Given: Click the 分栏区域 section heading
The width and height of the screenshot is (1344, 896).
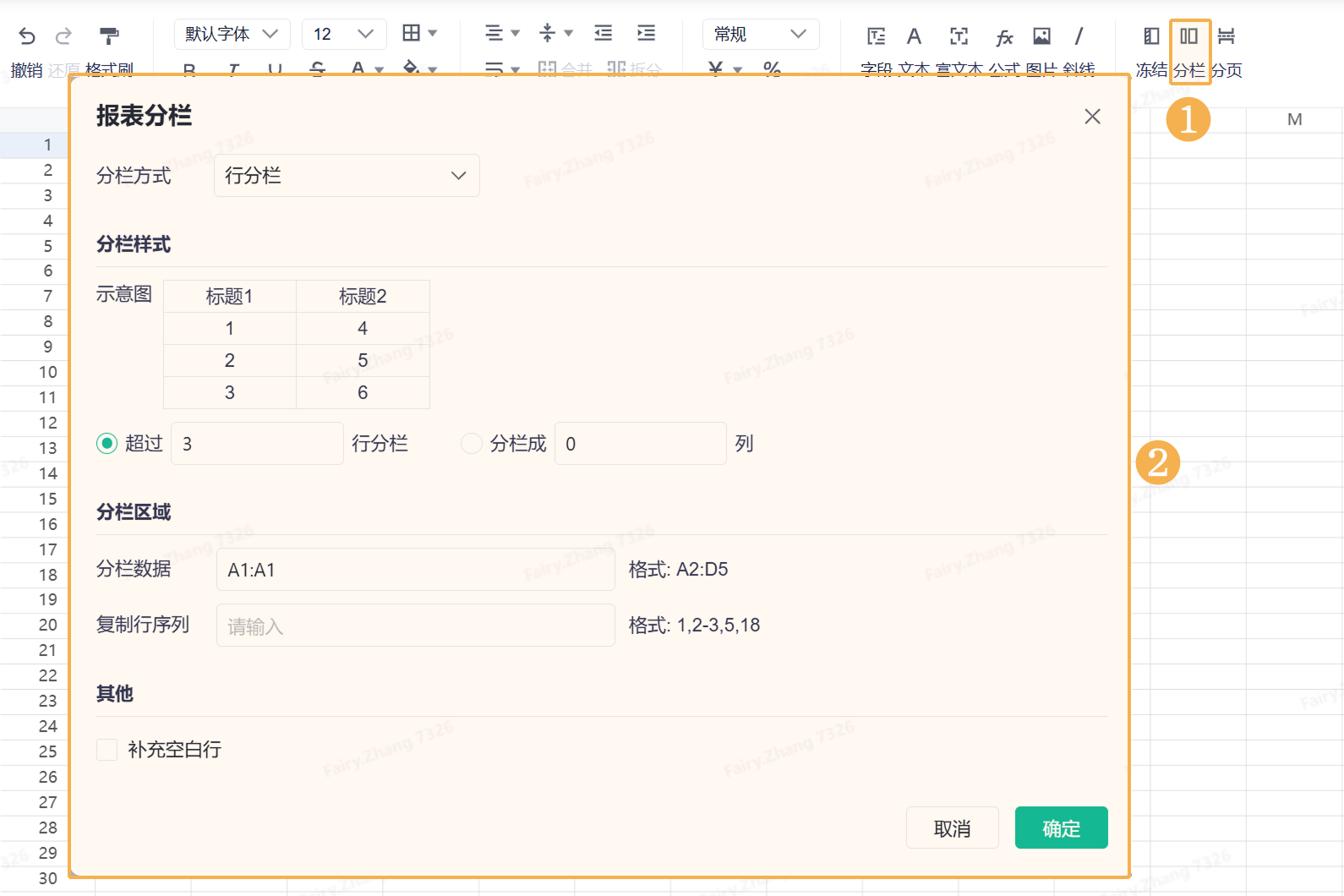Looking at the screenshot, I should click(134, 512).
